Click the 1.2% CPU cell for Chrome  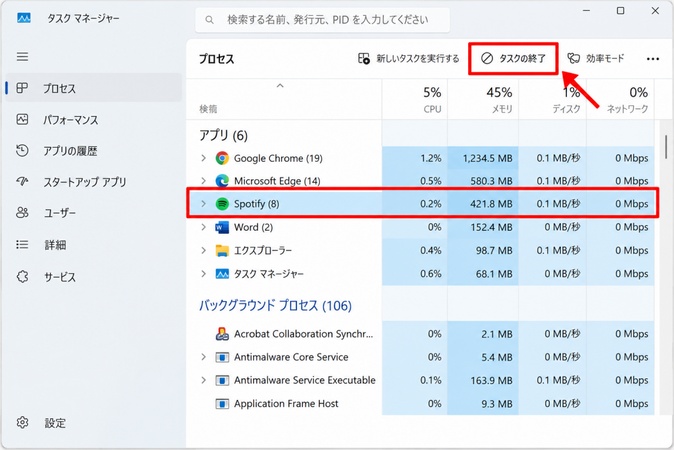pyautogui.click(x=414, y=158)
